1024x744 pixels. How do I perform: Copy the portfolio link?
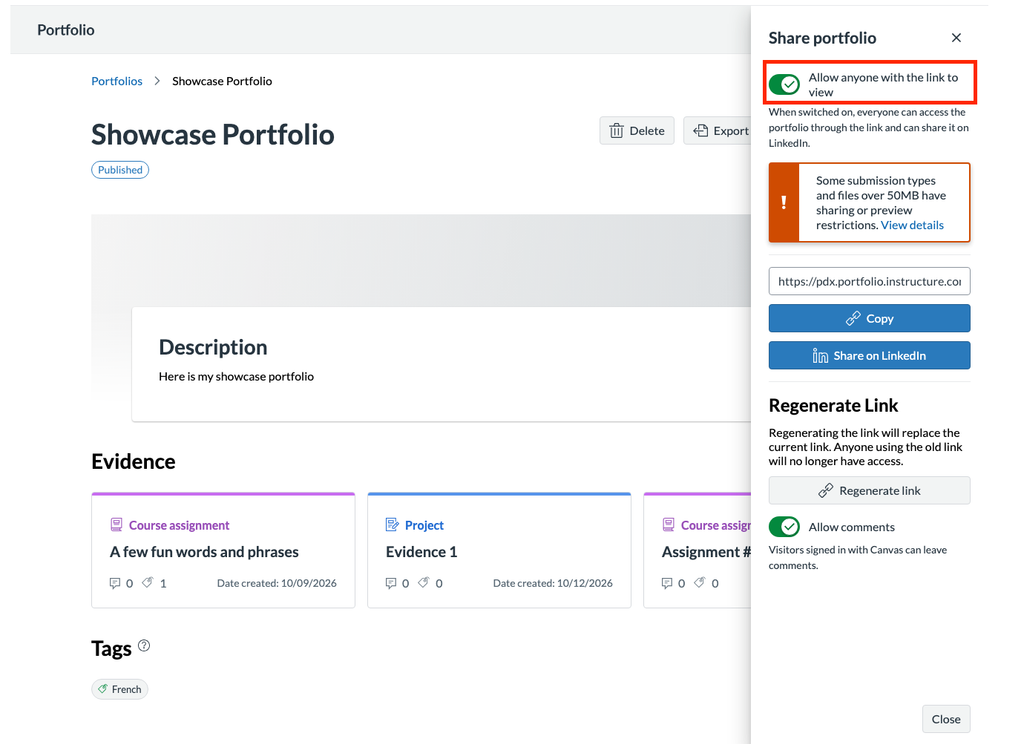point(869,318)
